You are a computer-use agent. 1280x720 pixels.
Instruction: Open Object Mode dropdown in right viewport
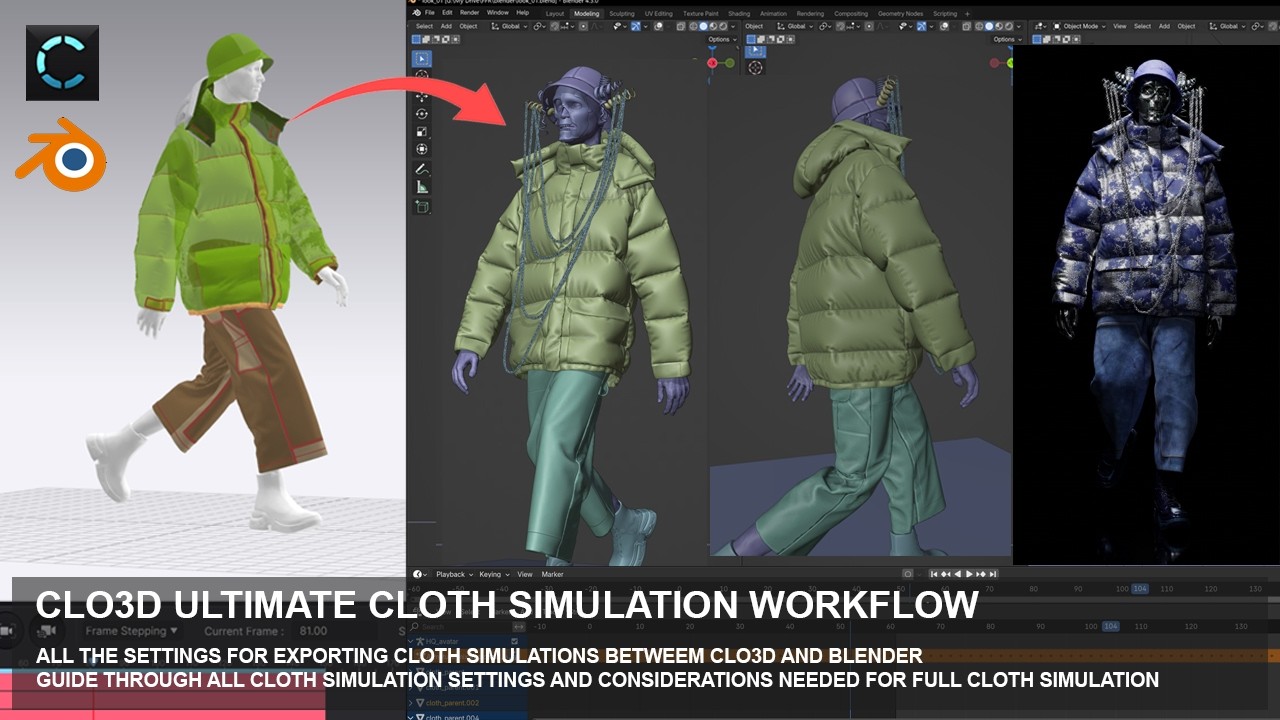tap(1079, 26)
